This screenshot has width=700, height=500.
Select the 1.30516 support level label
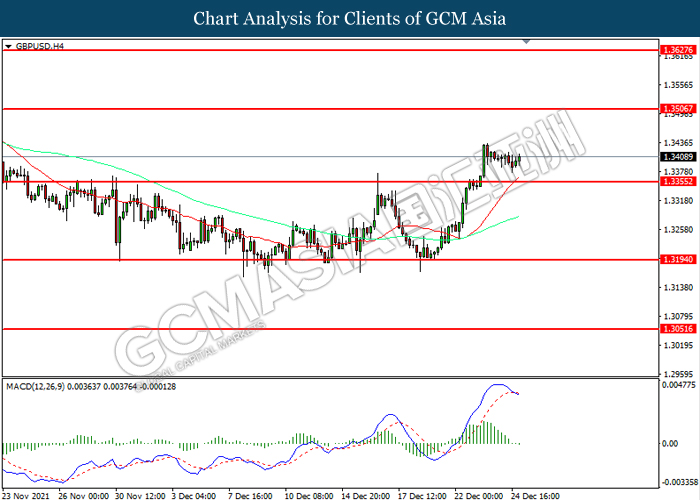click(678, 329)
